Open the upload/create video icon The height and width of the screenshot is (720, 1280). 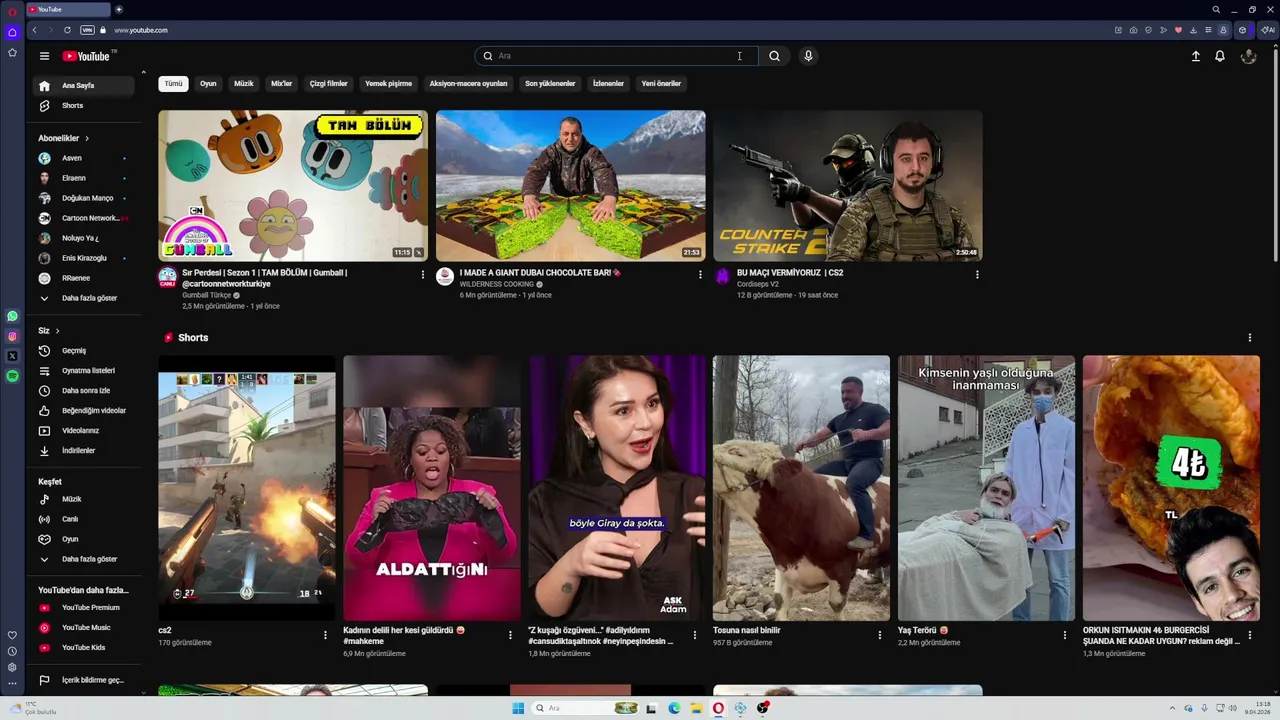(1195, 56)
